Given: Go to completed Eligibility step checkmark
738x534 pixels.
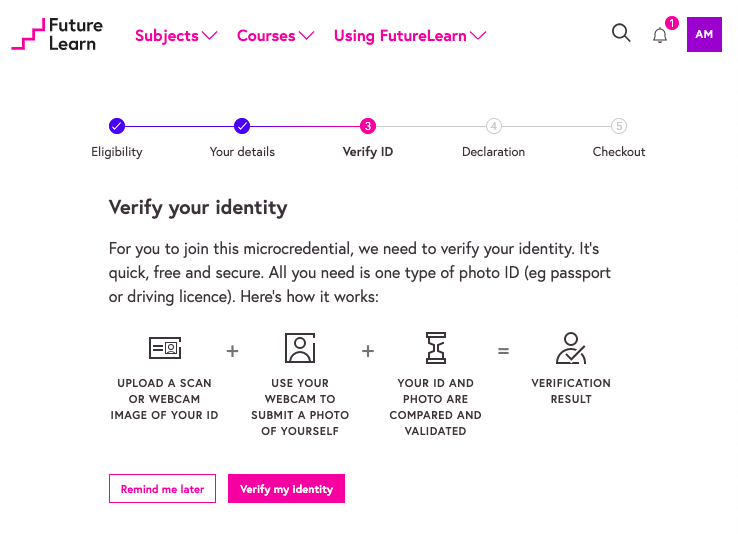Looking at the screenshot, I should pyautogui.click(x=117, y=126).
